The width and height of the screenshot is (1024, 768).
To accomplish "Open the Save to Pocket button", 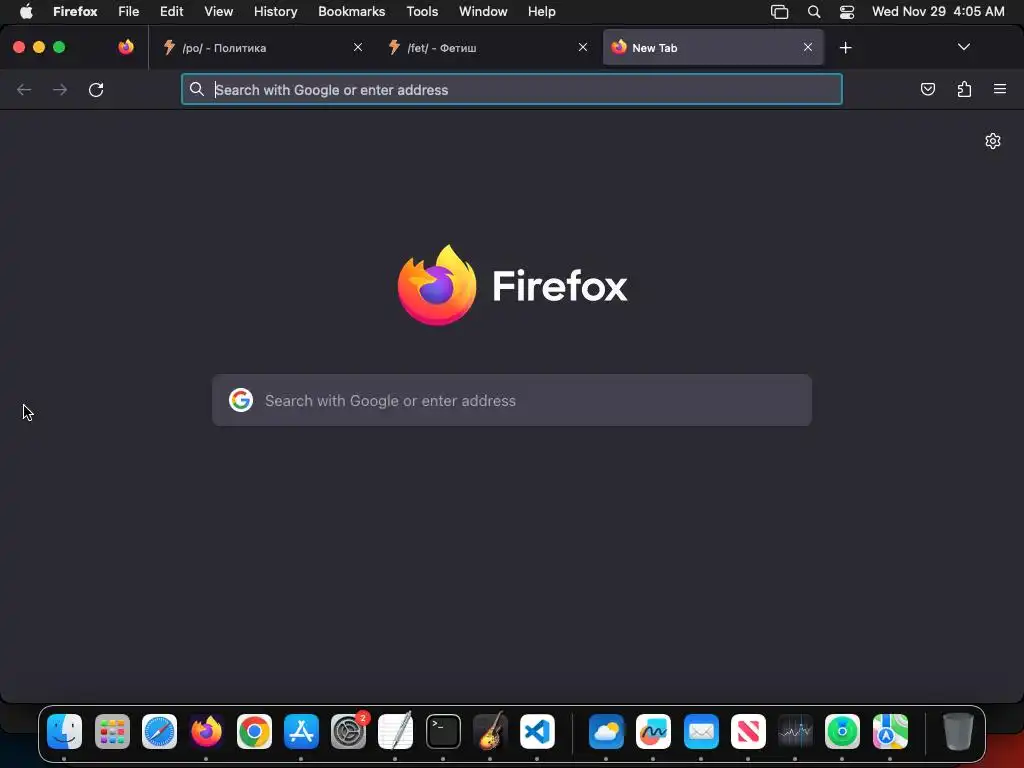I will pos(927,89).
